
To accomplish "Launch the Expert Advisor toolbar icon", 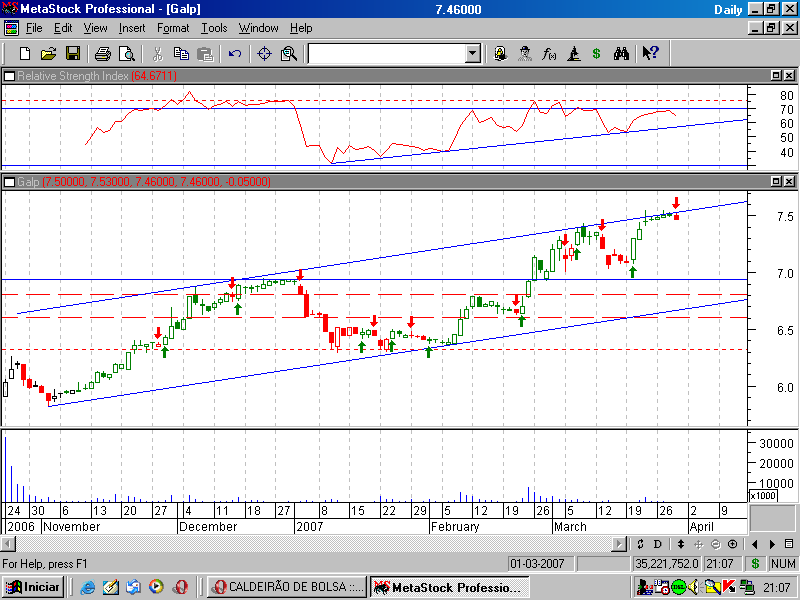I will 524,54.
